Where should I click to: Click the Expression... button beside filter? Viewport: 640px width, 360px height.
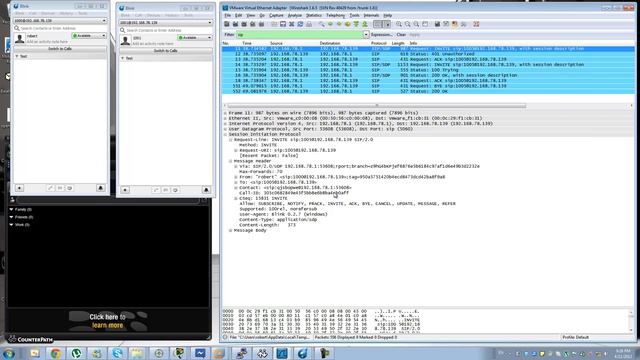[x=382, y=35]
